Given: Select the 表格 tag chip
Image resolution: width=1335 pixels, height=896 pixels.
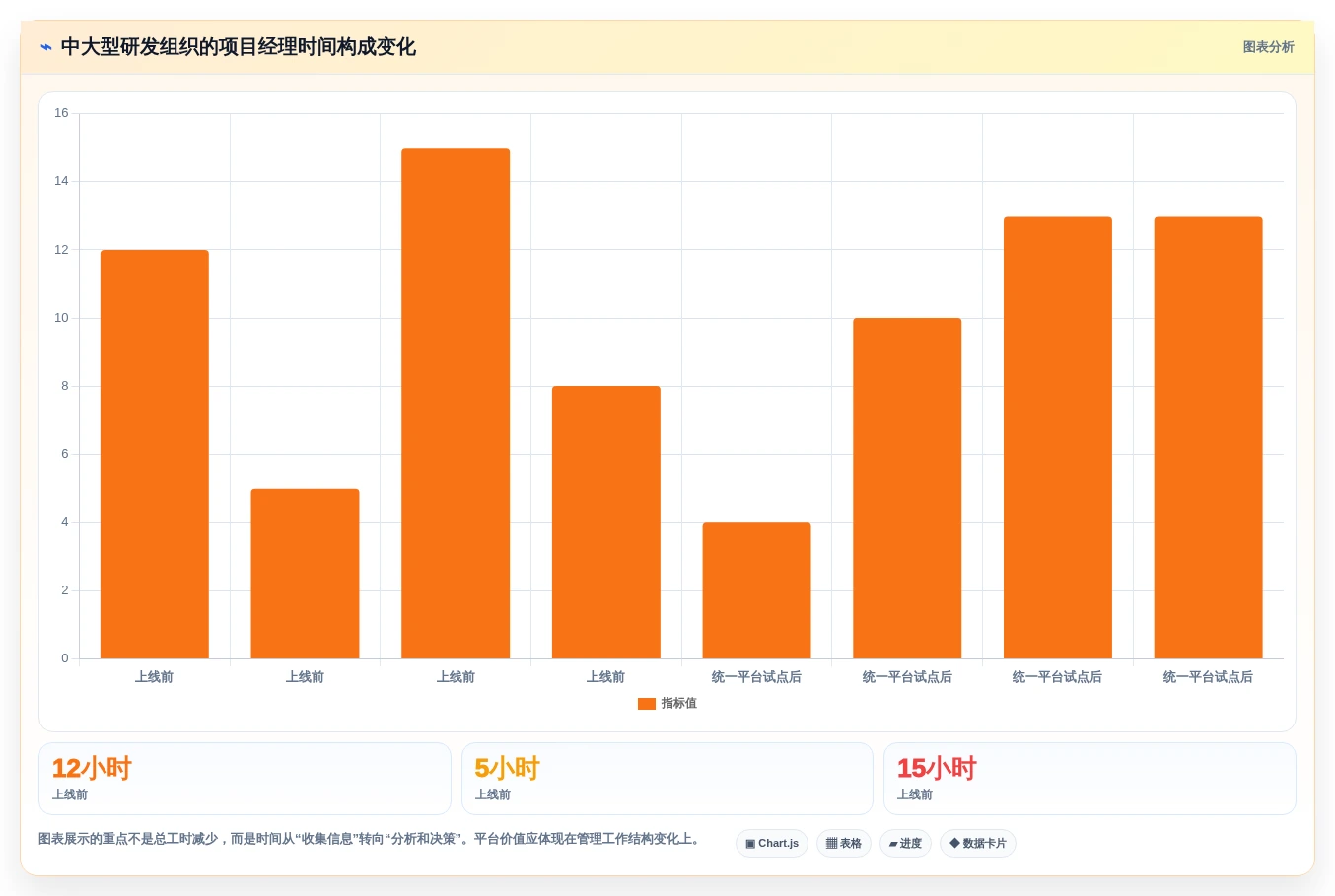Looking at the screenshot, I should pyautogui.click(x=844, y=844).
